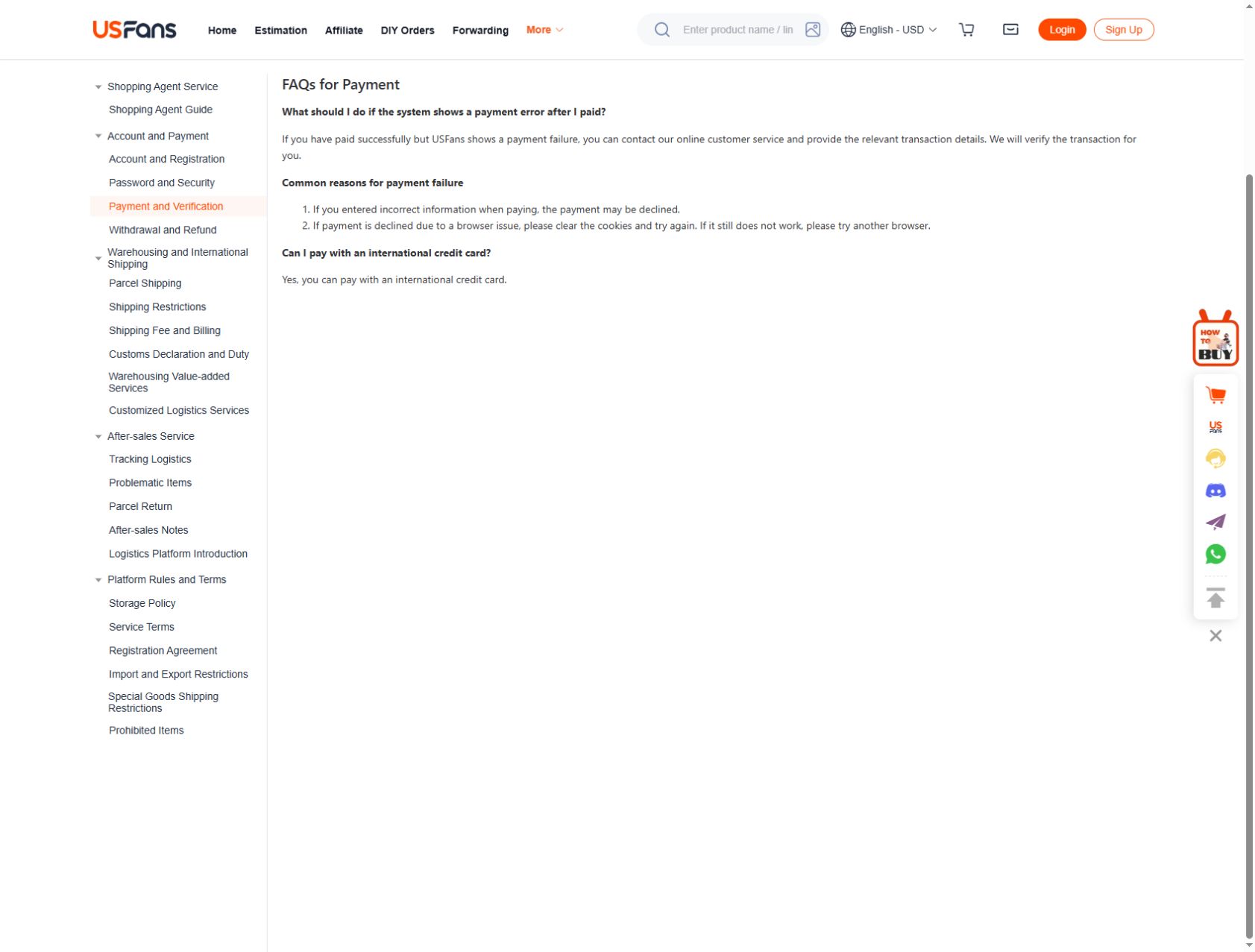Image resolution: width=1255 pixels, height=952 pixels.
Task: Close the floating sidebar with X
Action: click(1215, 636)
